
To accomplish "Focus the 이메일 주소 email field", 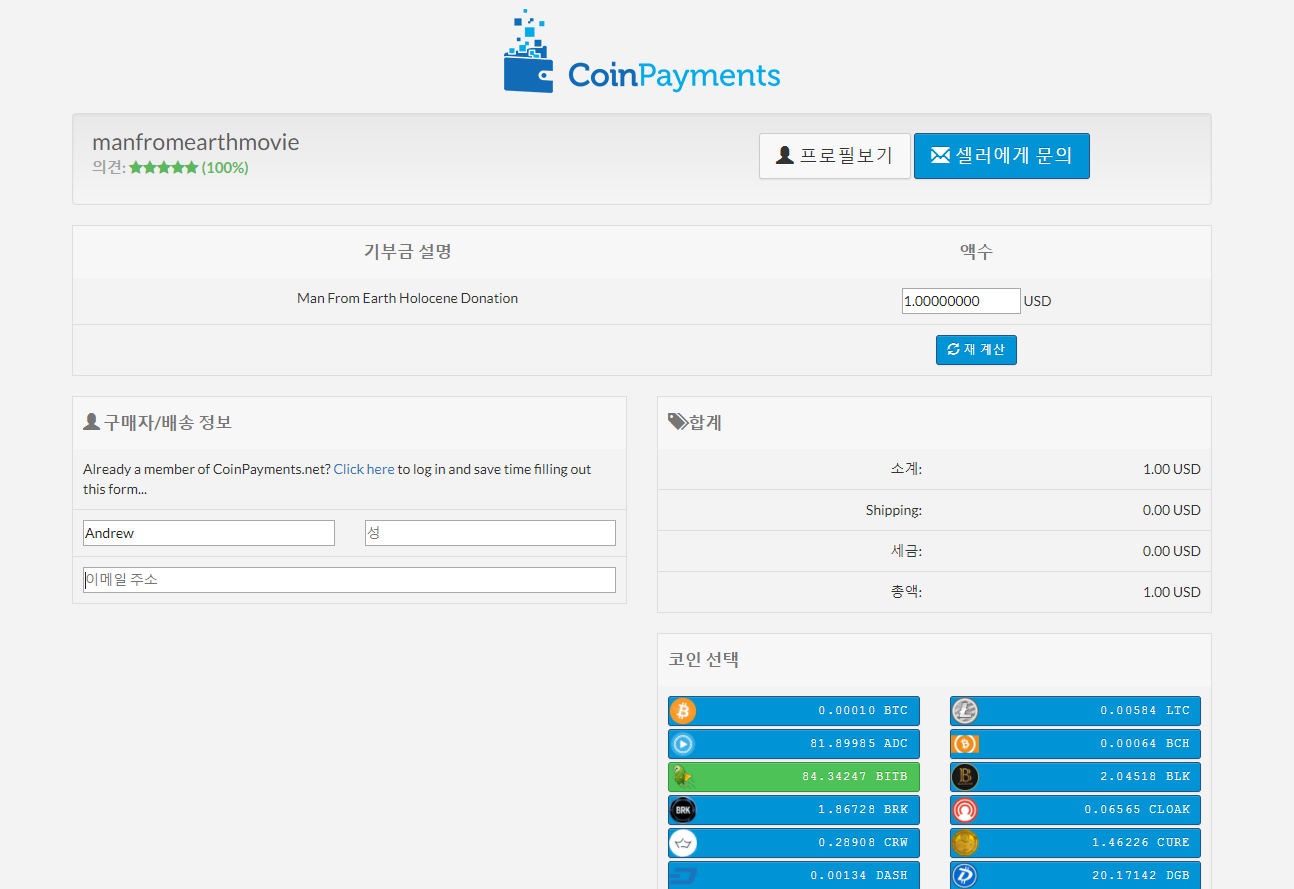I will coord(349,580).
